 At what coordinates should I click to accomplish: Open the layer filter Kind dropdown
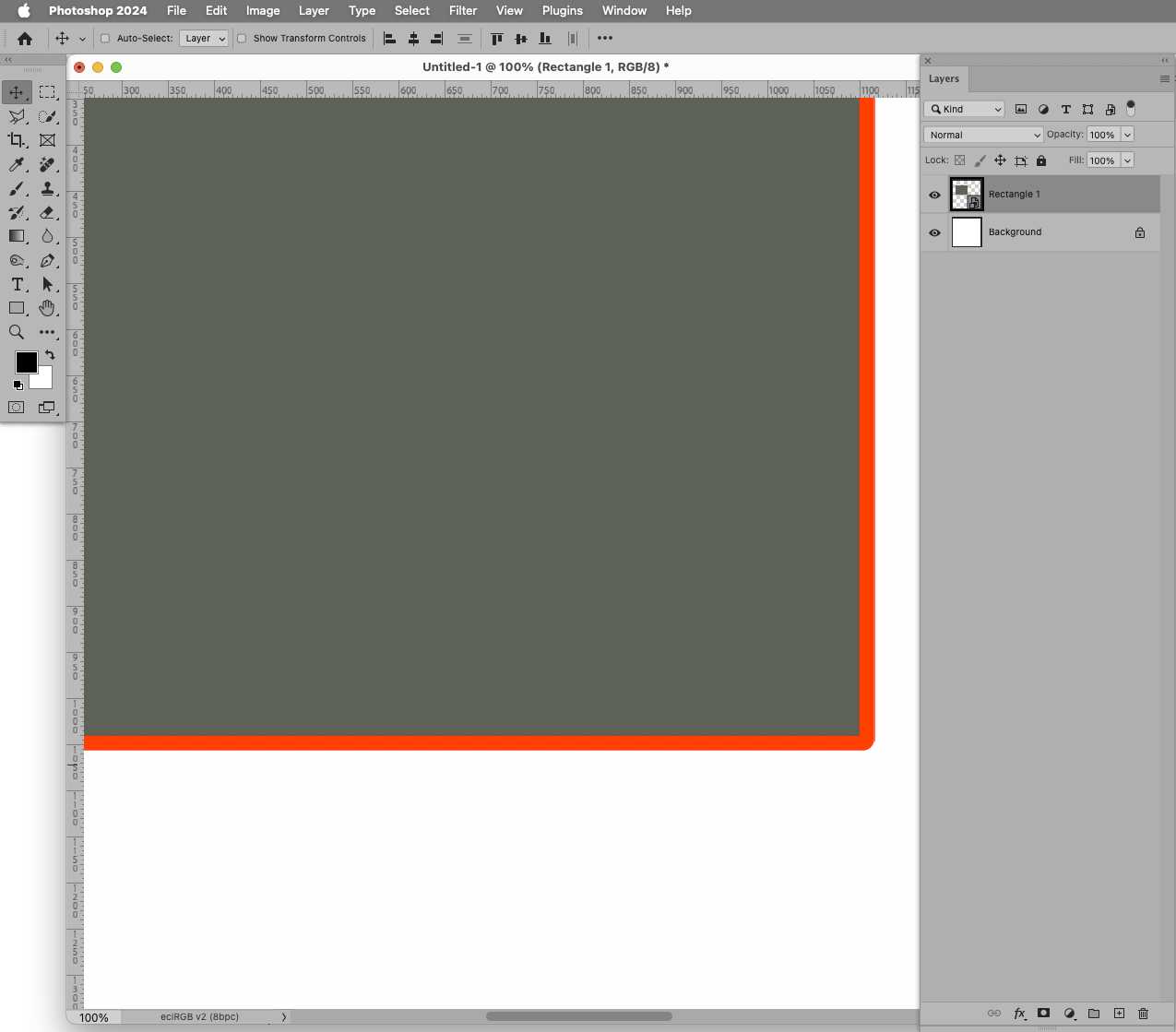[x=964, y=109]
